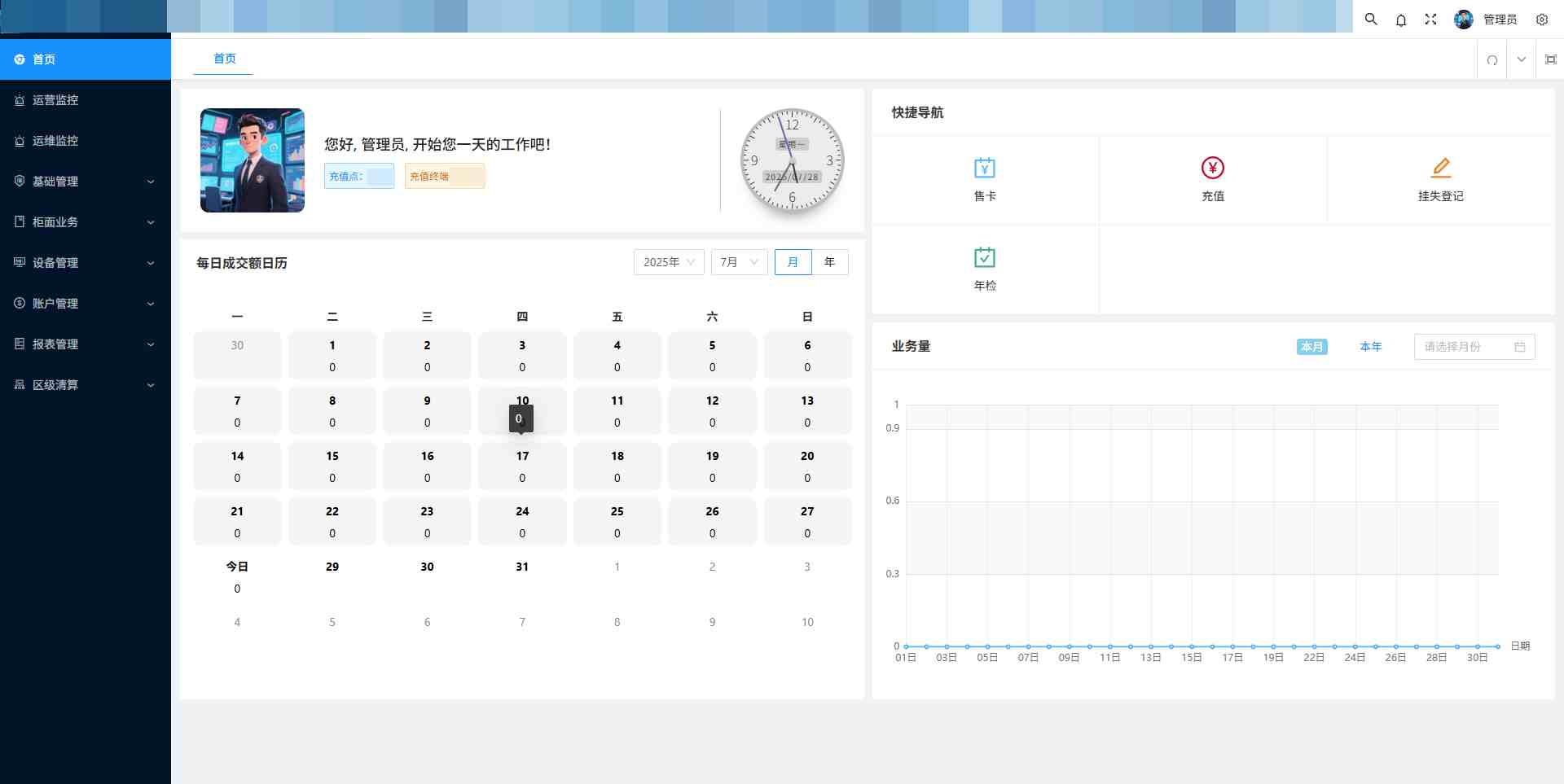The image size is (1564, 784).
Task: Click the administrator profile illustration
Action: click(253, 160)
